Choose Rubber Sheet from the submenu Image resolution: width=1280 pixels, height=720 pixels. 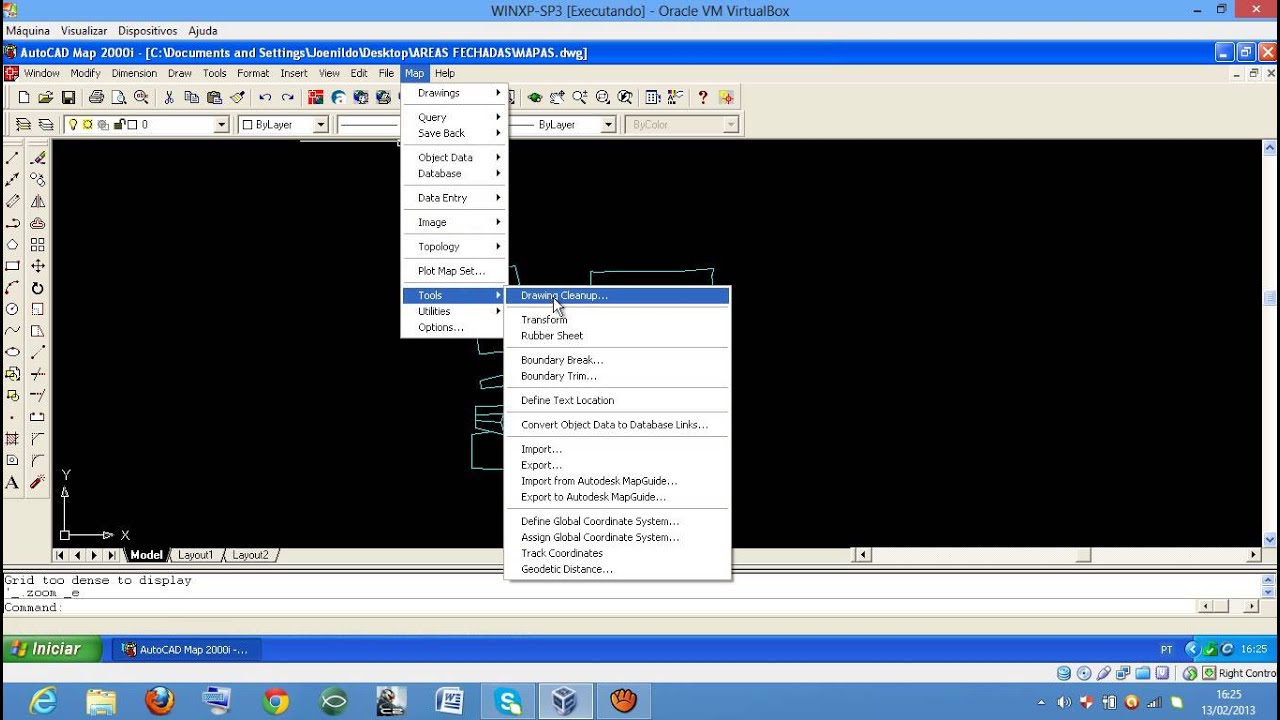click(618, 336)
